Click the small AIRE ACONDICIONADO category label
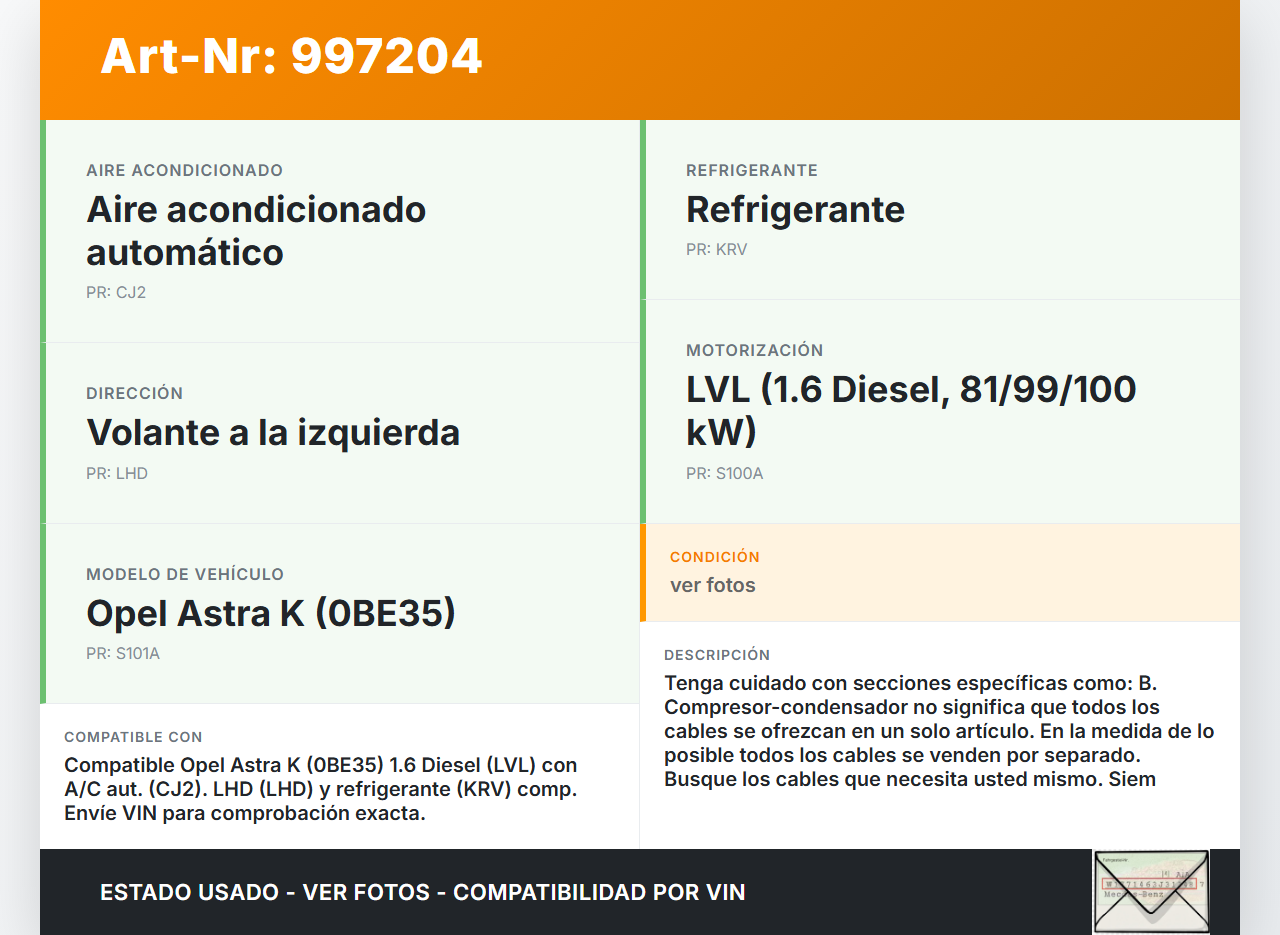 pyautogui.click(x=184, y=171)
